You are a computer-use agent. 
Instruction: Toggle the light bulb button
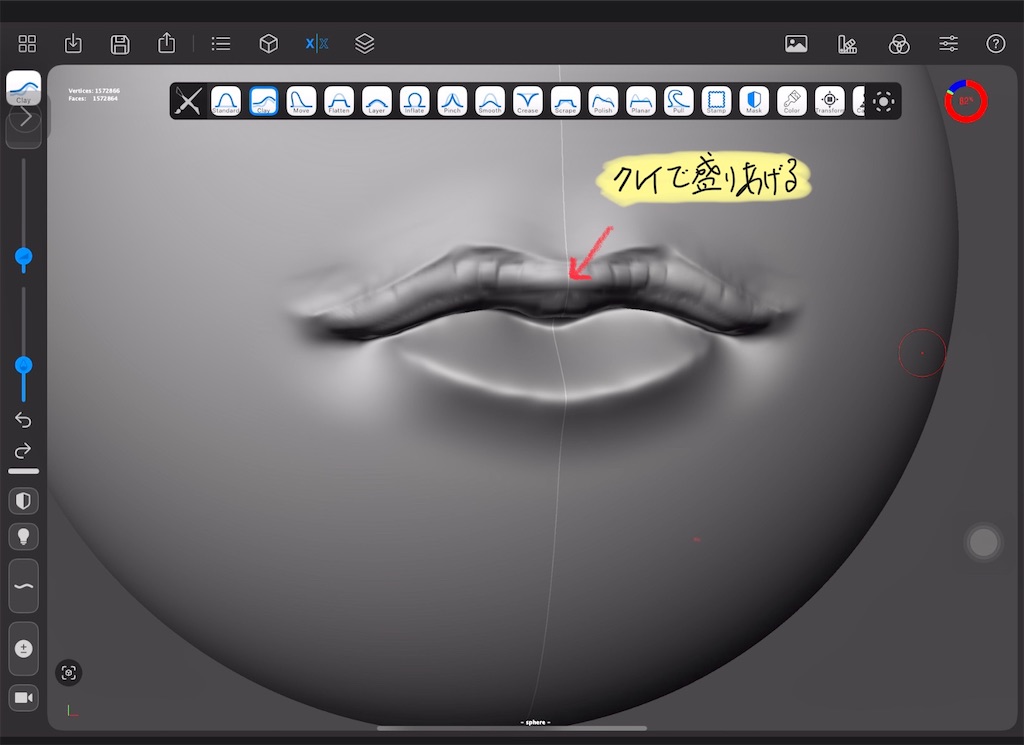(x=24, y=537)
